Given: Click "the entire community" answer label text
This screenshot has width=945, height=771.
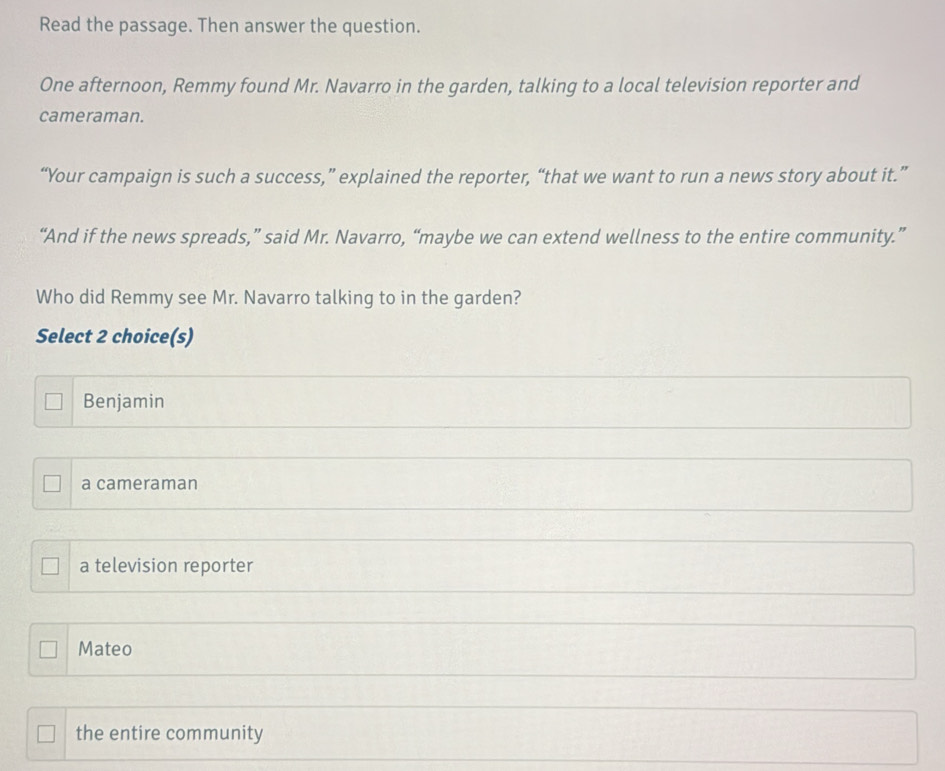Looking at the screenshot, I should pyautogui.click(x=169, y=734).
